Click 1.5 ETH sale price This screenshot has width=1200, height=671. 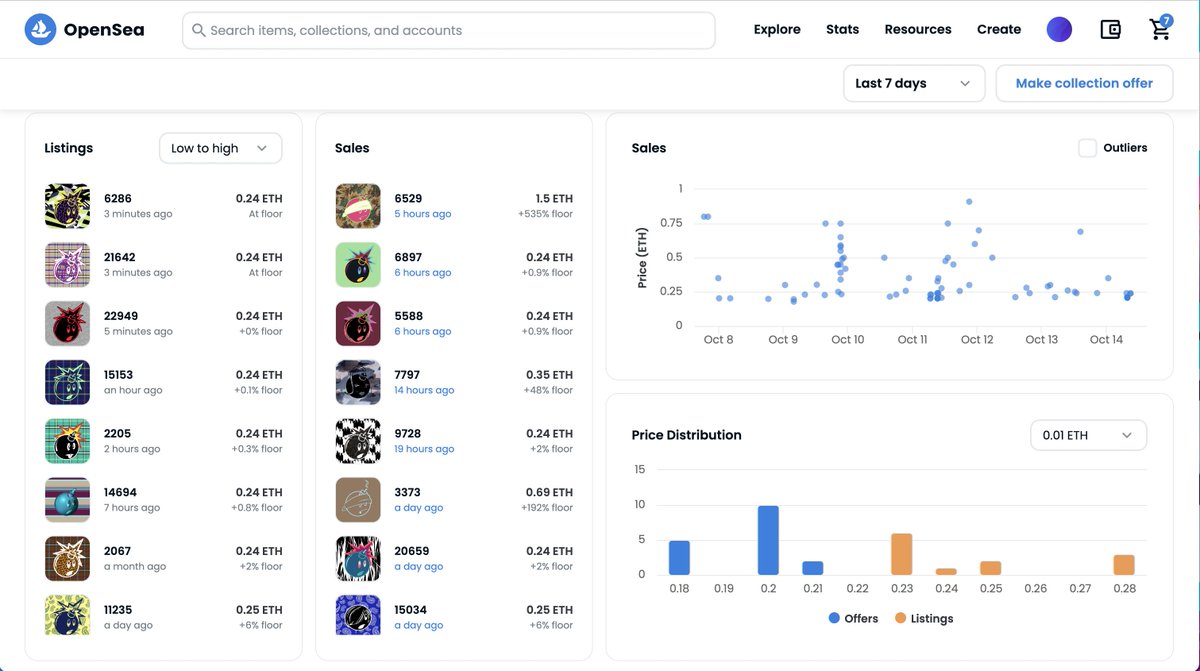[x=554, y=199]
